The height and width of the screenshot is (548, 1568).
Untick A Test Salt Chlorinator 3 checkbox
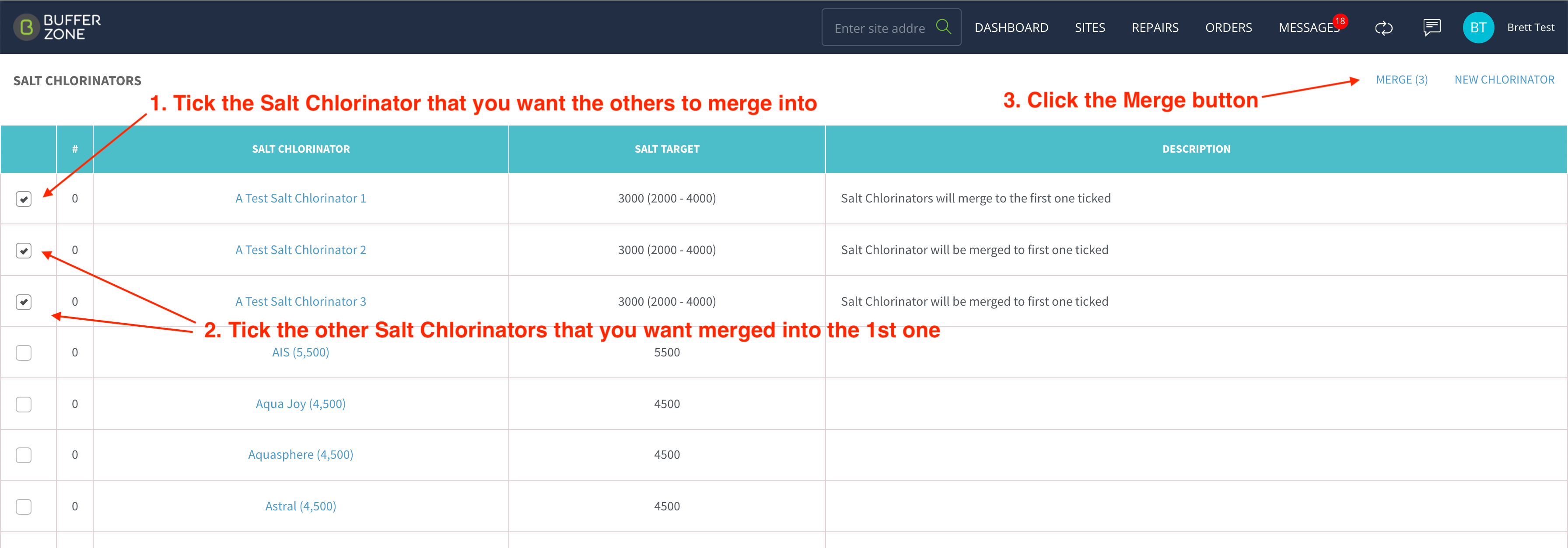pos(24,302)
